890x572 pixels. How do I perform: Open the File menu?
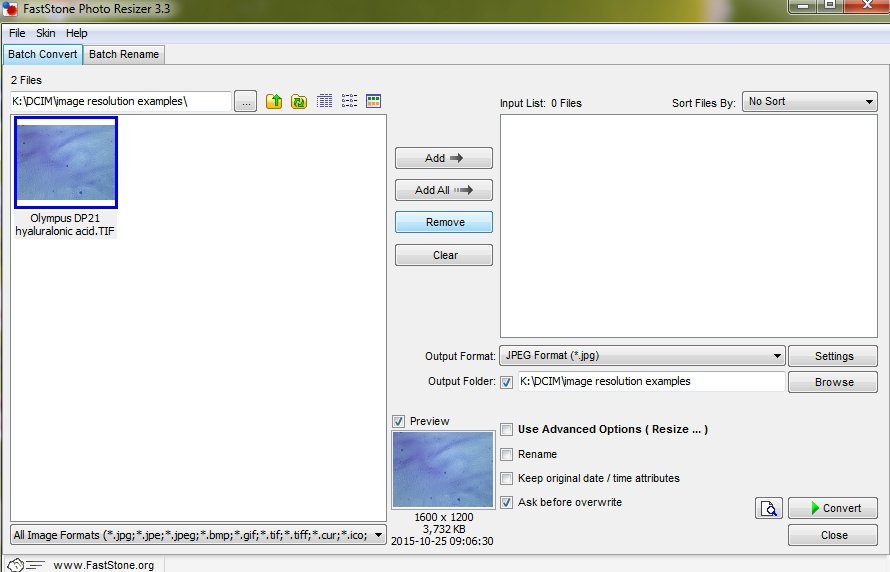[x=17, y=33]
